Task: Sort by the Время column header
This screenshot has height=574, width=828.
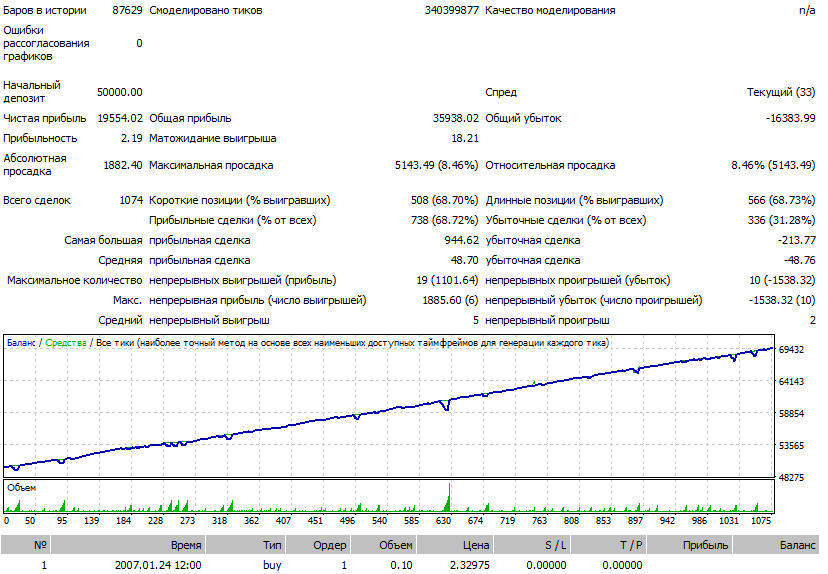Action: [x=128, y=545]
